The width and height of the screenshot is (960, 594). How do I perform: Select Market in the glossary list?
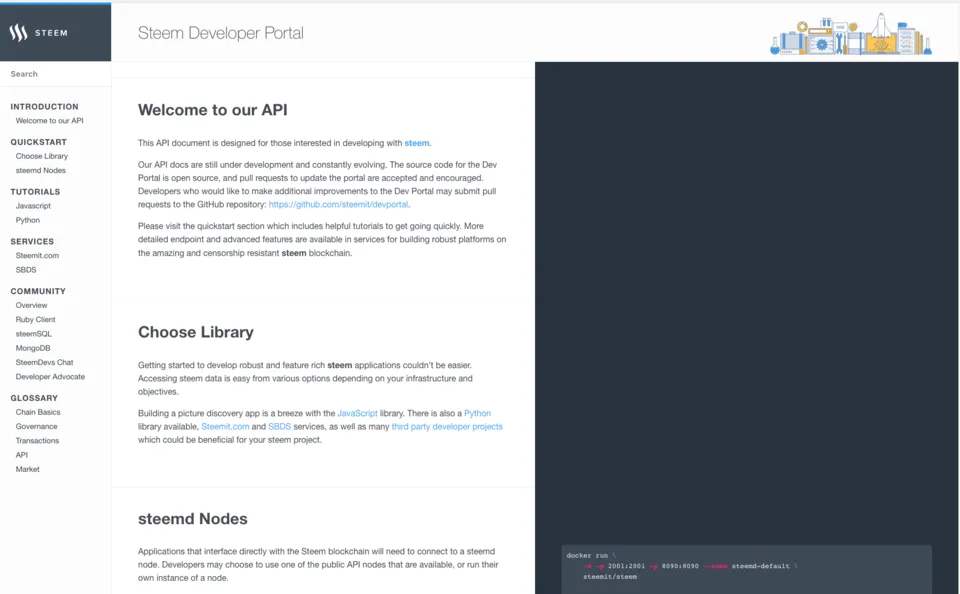point(28,469)
